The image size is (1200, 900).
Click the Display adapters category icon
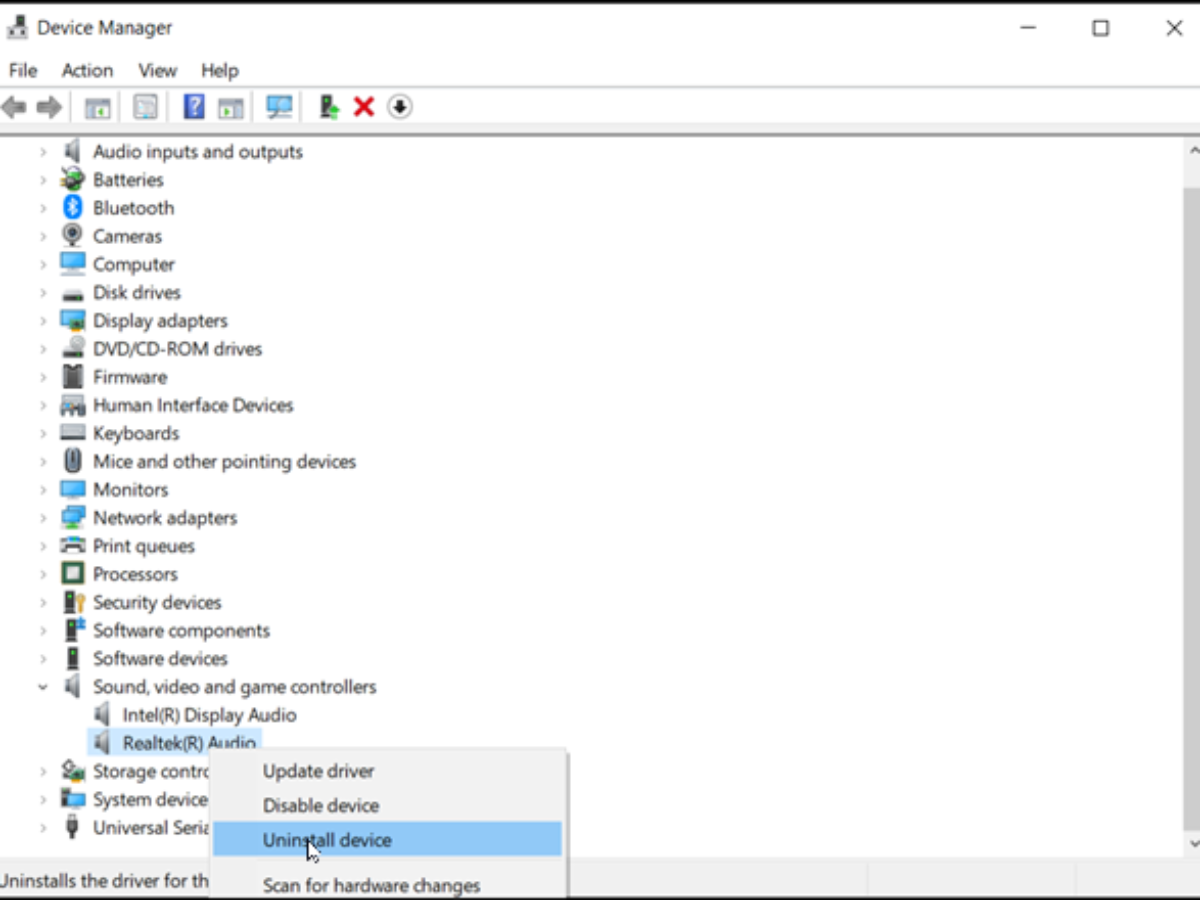72,321
